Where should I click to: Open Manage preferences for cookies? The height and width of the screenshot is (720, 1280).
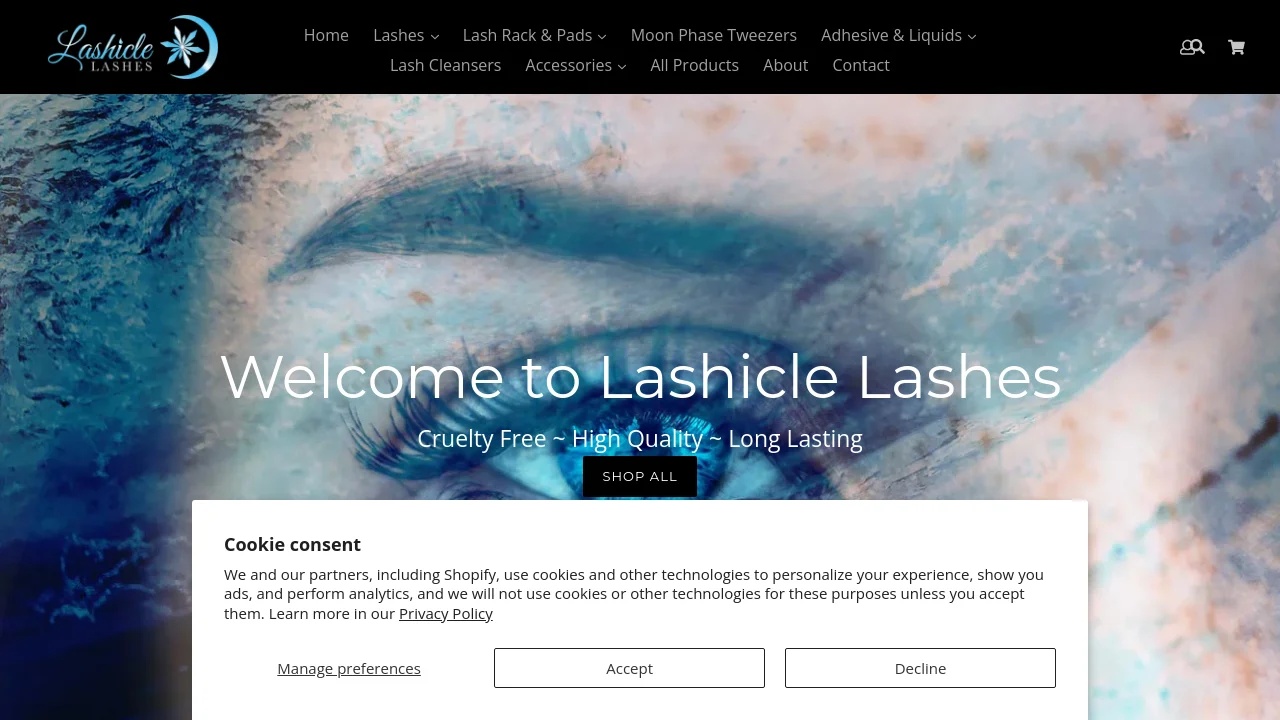(x=349, y=668)
